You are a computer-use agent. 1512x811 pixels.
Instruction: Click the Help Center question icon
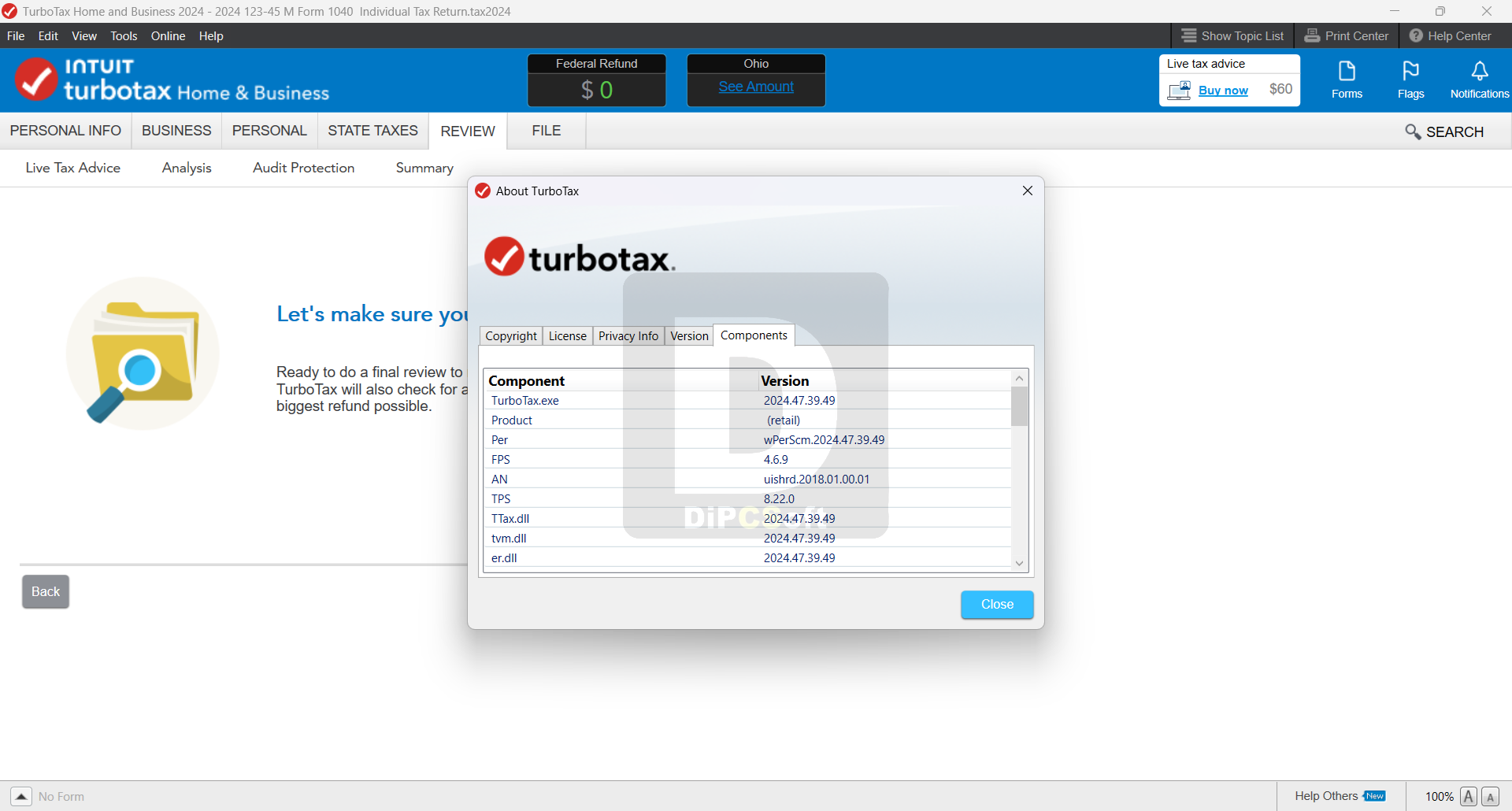pos(1416,35)
